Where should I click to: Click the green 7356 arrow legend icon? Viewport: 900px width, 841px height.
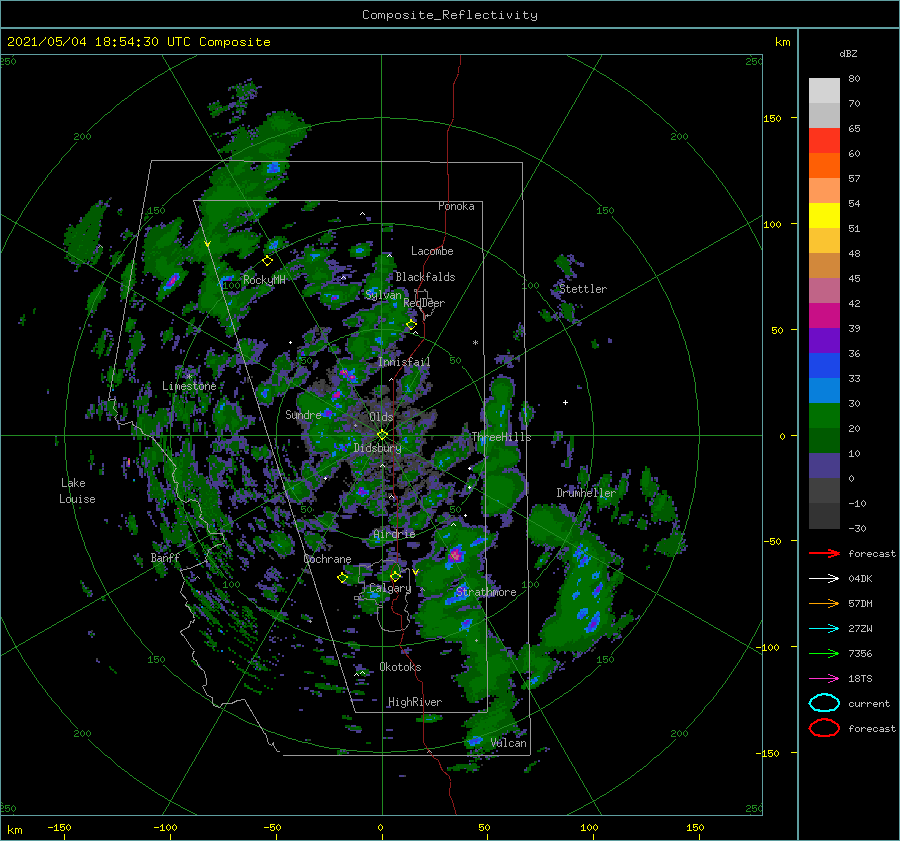[x=824, y=653]
